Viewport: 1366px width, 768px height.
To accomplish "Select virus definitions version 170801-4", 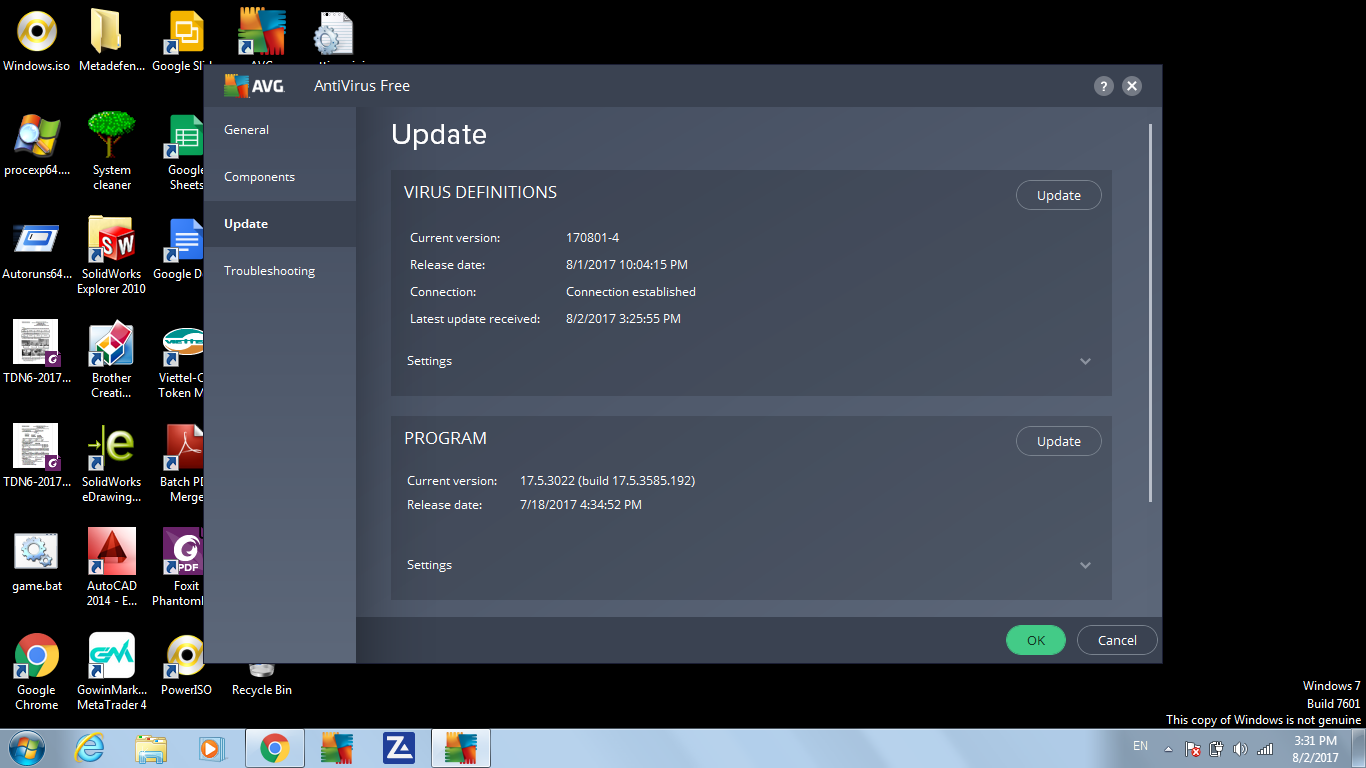I will [x=593, y=238].
